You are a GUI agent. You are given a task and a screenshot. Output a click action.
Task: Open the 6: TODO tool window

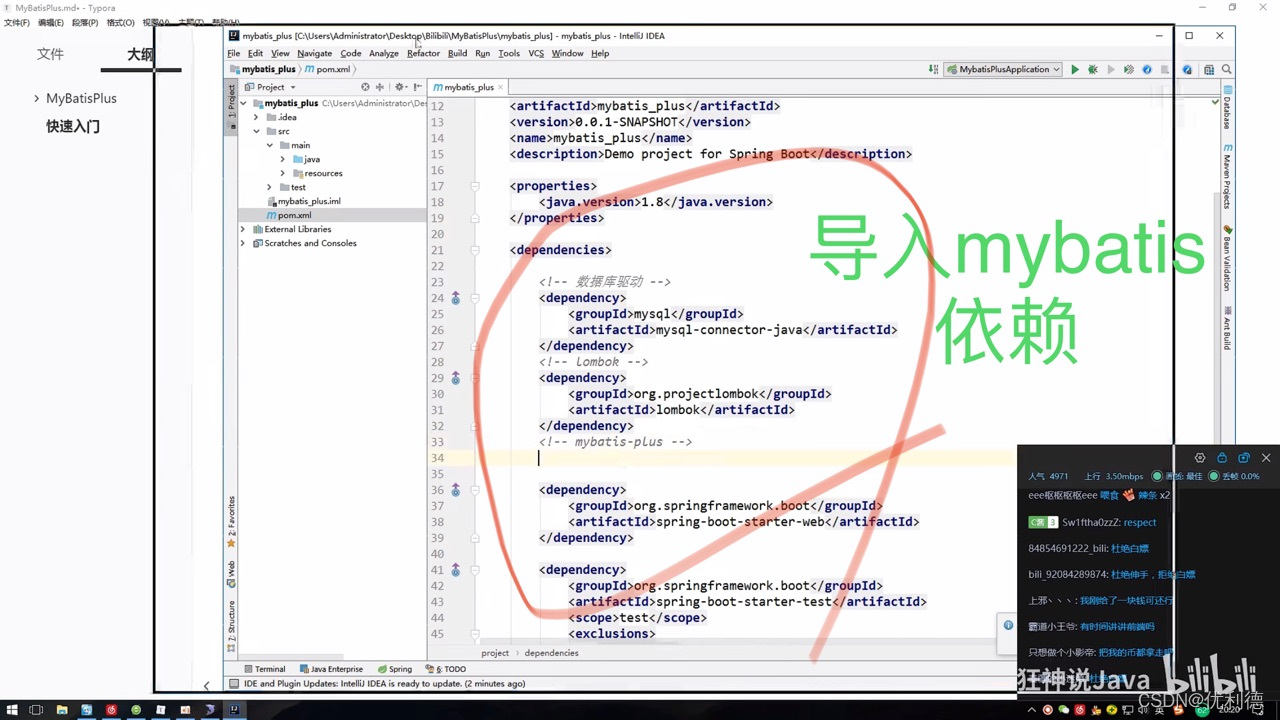446,669
